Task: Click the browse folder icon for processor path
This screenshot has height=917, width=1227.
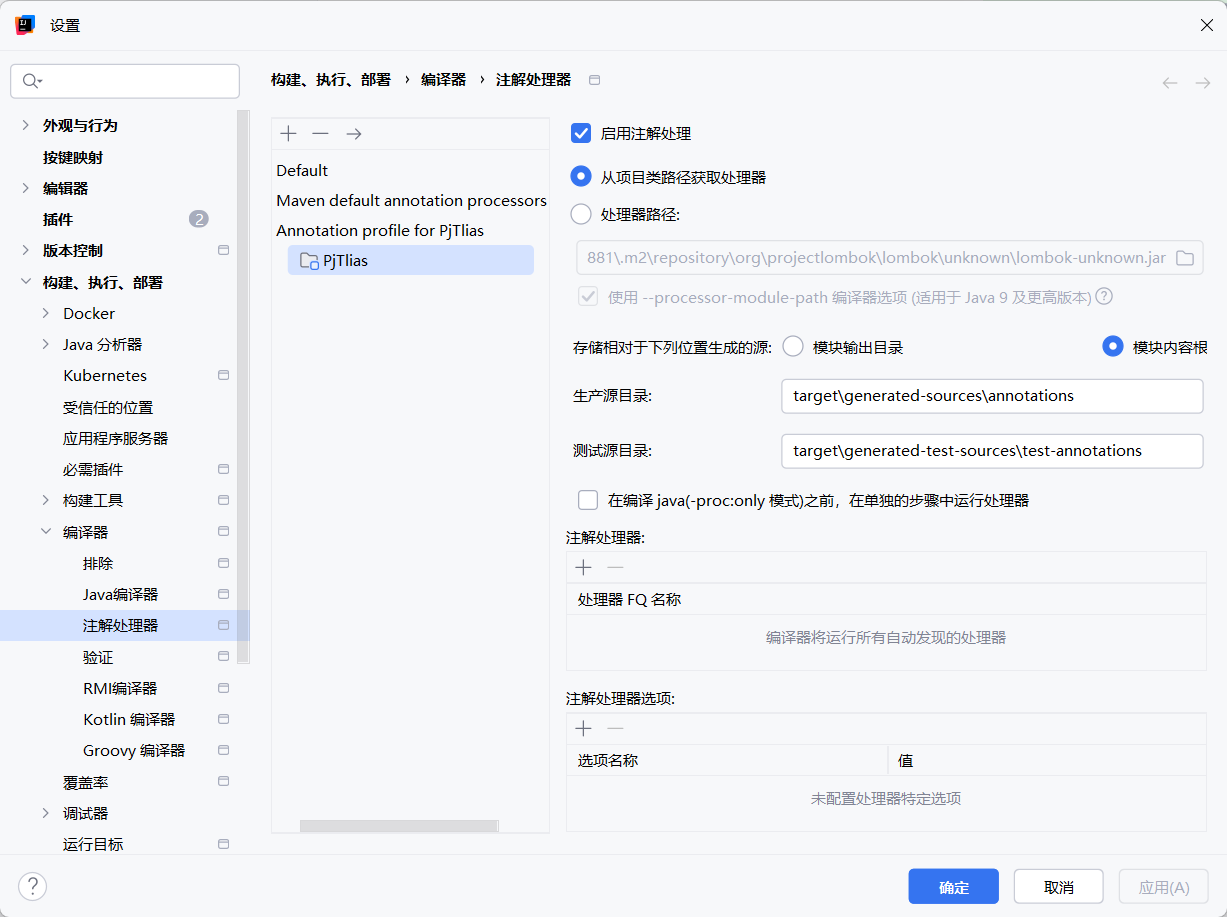Action: 1185,258
